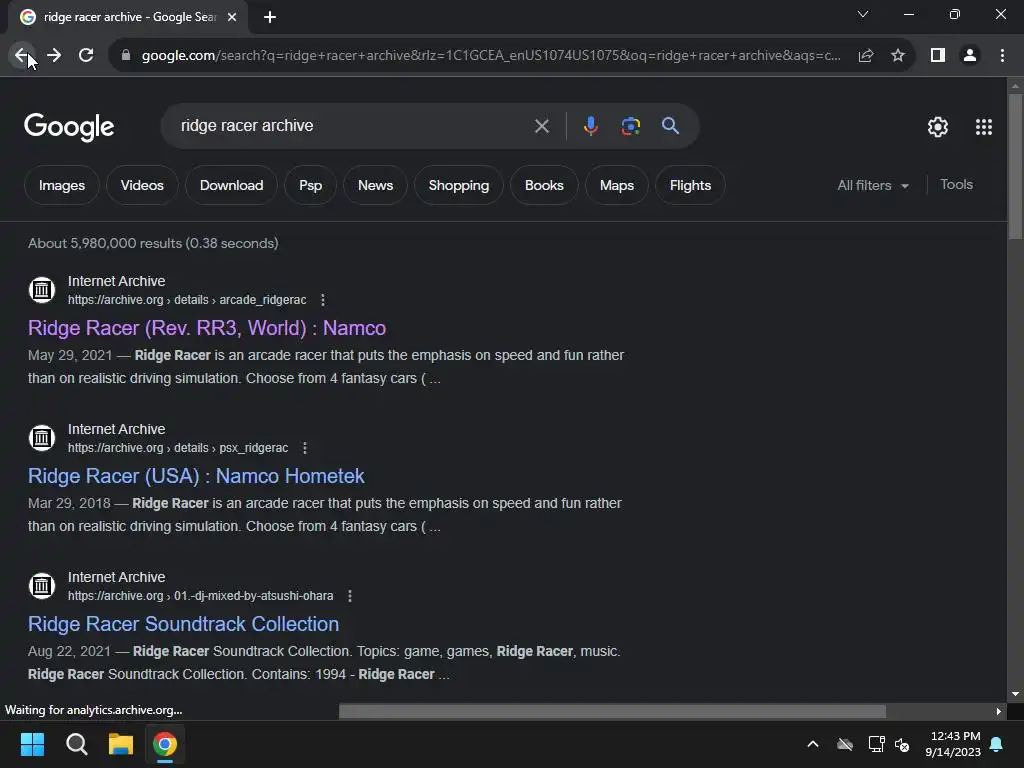Viewport: 1024px width, 768px height.
Task: Switch to Books results
Action: pyautogui.click(x=544, y=185)
